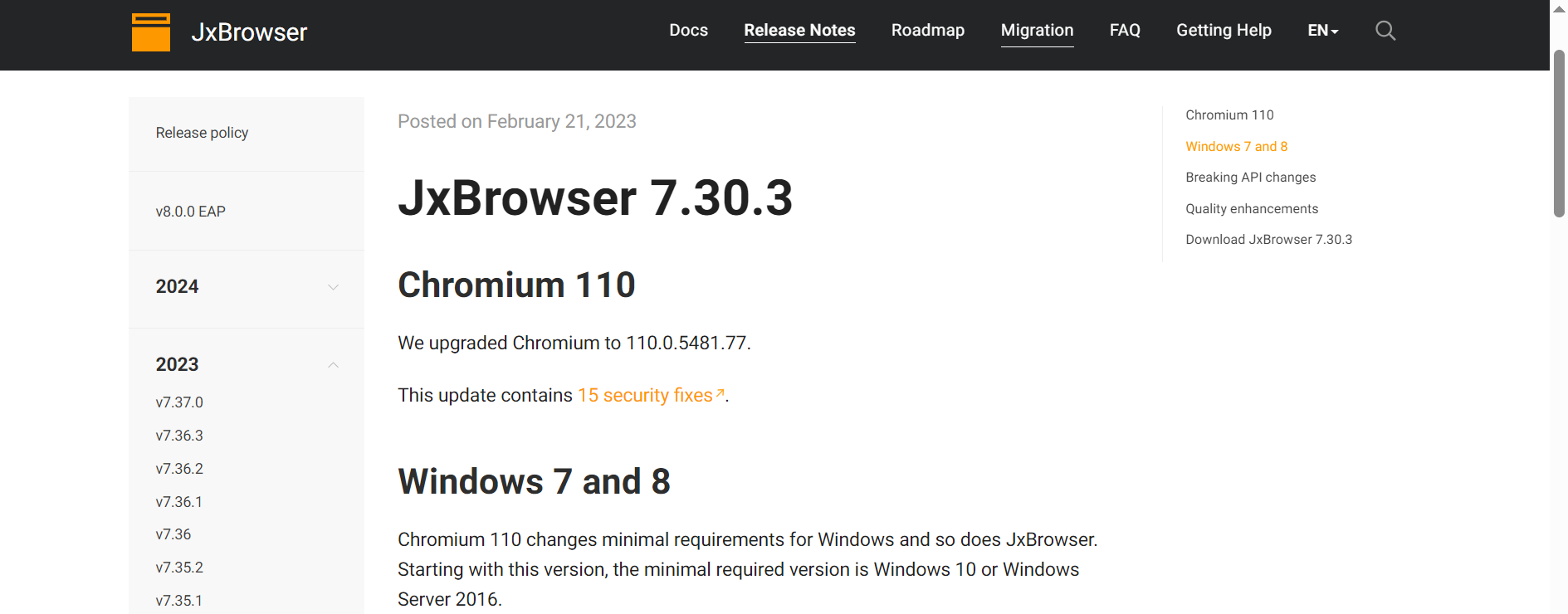Expand the 2024 release list
The height and width of the screenshot is (614, 1568).
point(333,287)
